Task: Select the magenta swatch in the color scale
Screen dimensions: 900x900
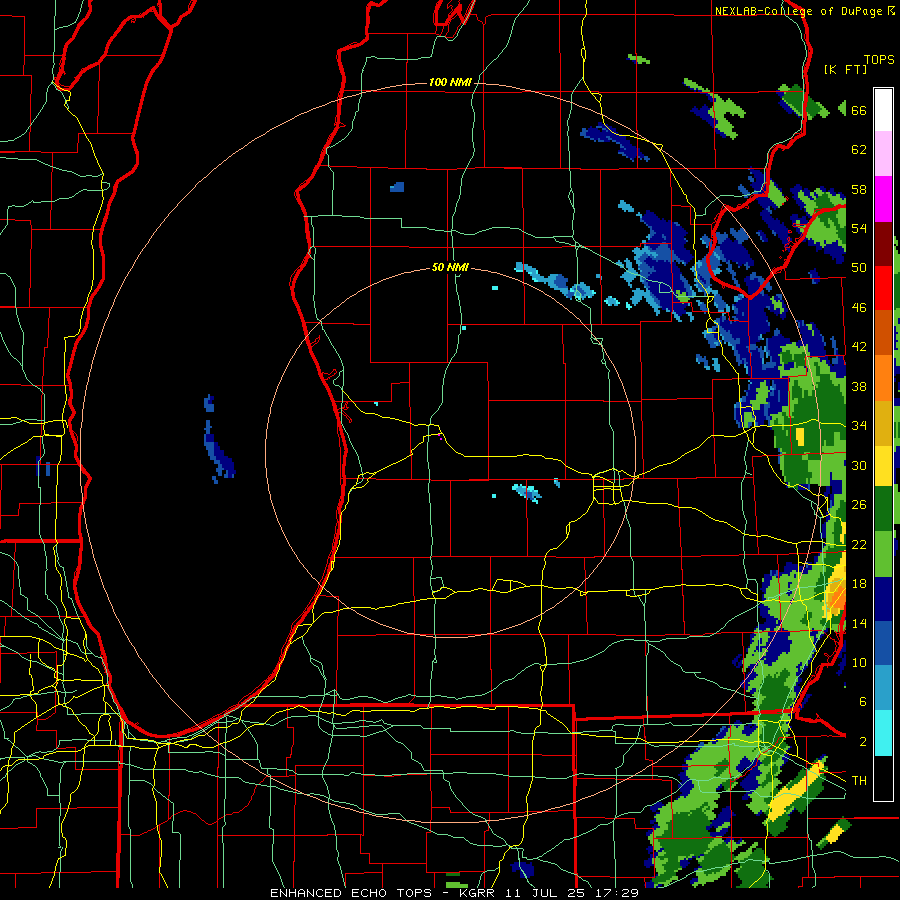Action: 883,199
